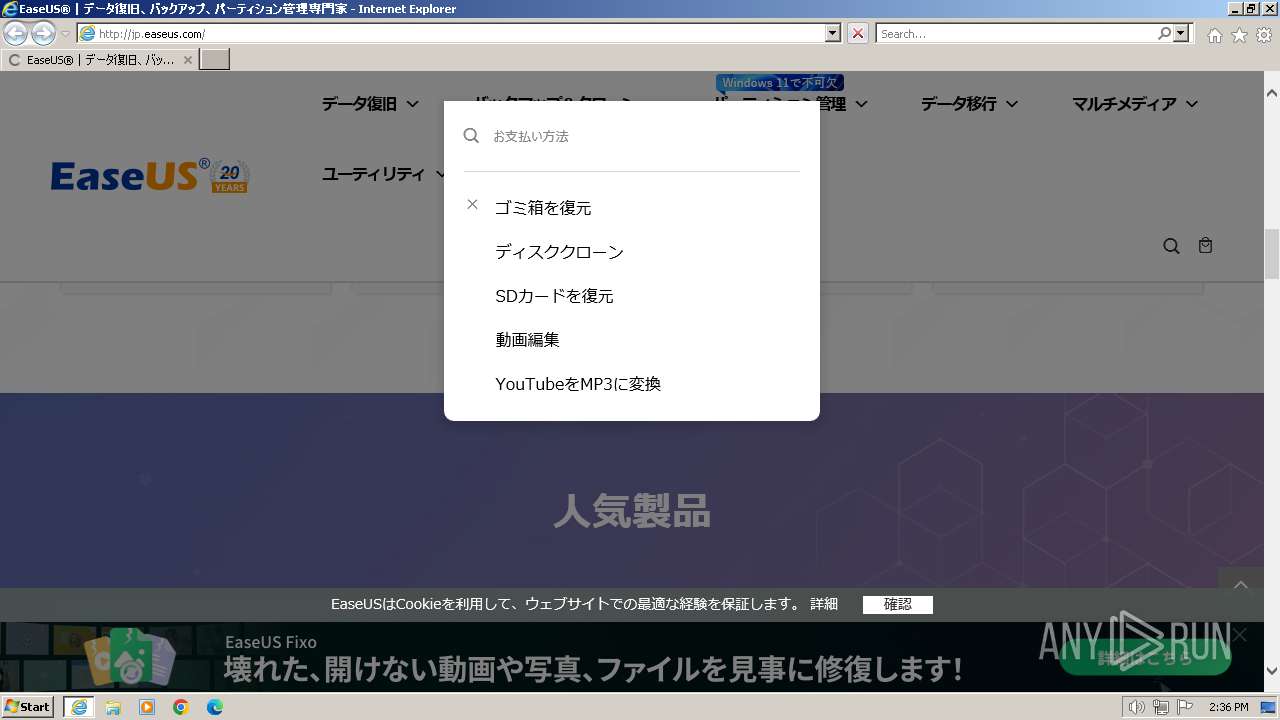
Task: Close the EaseUS Fixo banner ad
Action: pyautogui.click(x=1239, y=634)
